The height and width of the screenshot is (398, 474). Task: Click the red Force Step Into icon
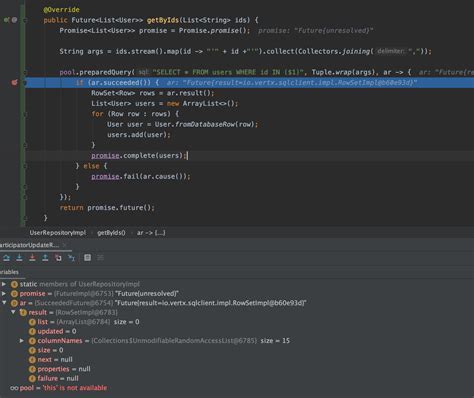(x=32, y=258)
